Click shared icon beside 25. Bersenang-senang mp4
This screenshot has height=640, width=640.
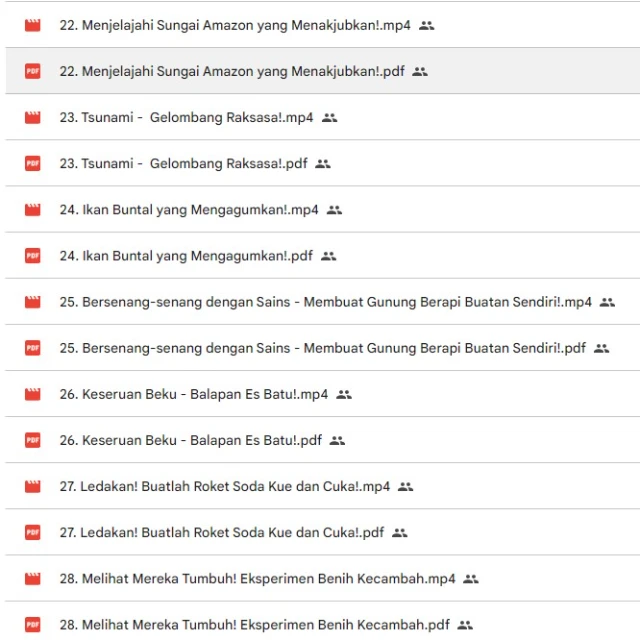(x=607, y=302)
